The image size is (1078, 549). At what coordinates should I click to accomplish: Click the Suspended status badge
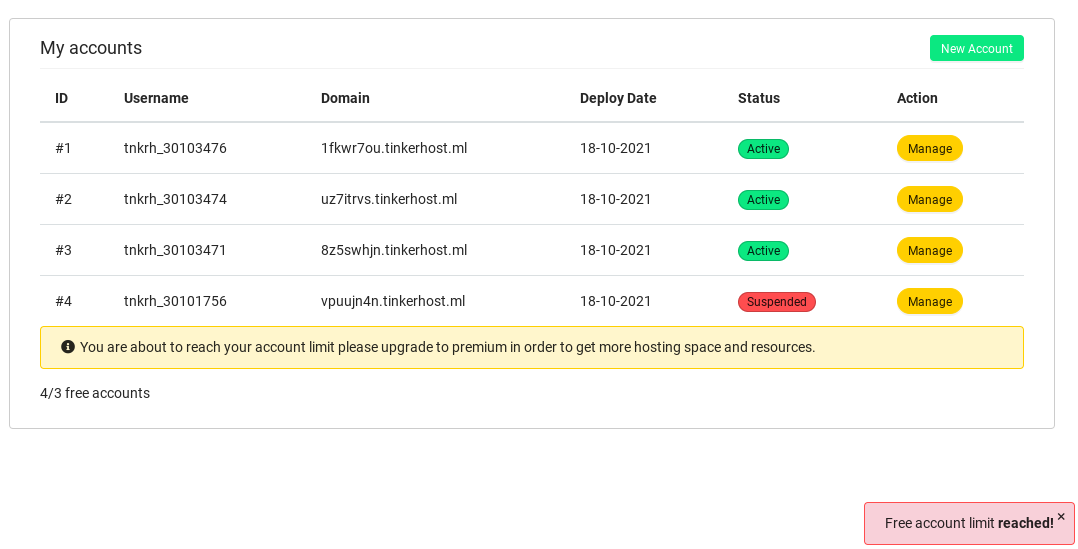(777, 302)
